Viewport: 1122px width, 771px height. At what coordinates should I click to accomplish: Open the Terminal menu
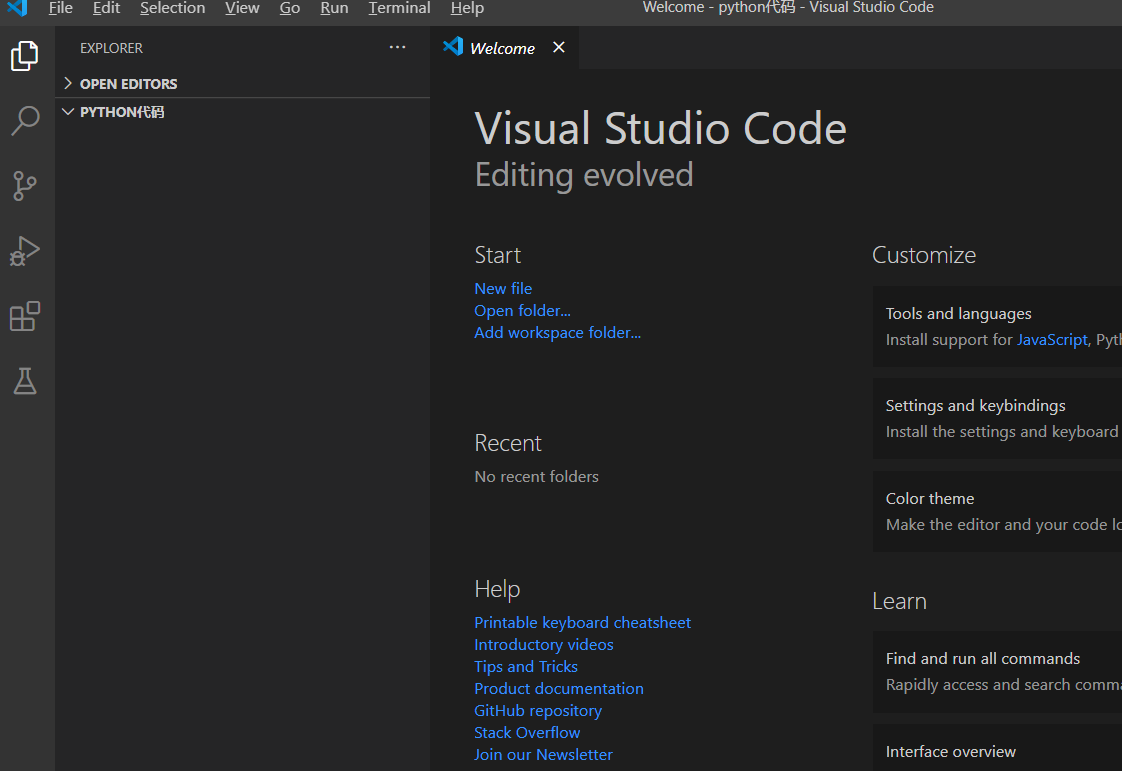click(x=399, y=8)
